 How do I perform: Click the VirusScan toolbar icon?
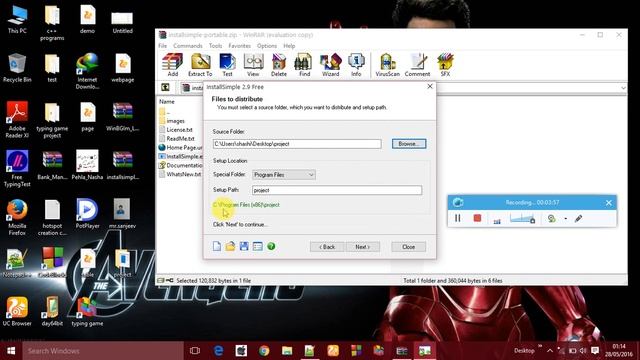pyautogui.click(x=387, y=65)
